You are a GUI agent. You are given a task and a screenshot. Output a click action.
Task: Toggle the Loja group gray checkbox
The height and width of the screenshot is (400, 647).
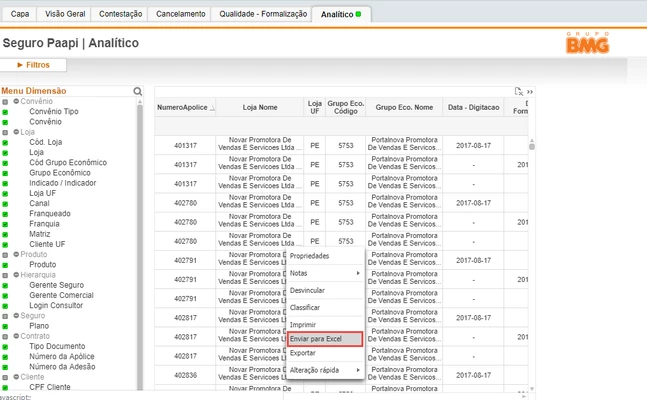pos(5,133)
